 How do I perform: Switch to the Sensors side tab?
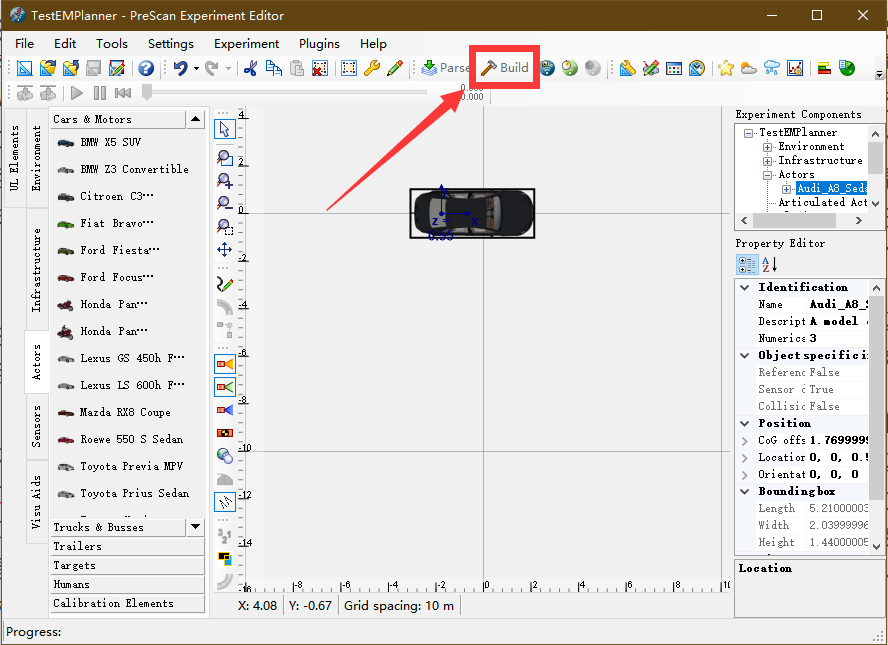[37, 426]
